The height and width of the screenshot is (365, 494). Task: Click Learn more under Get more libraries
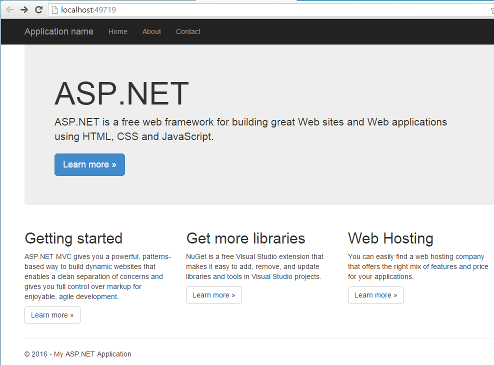tap(214, 295)
